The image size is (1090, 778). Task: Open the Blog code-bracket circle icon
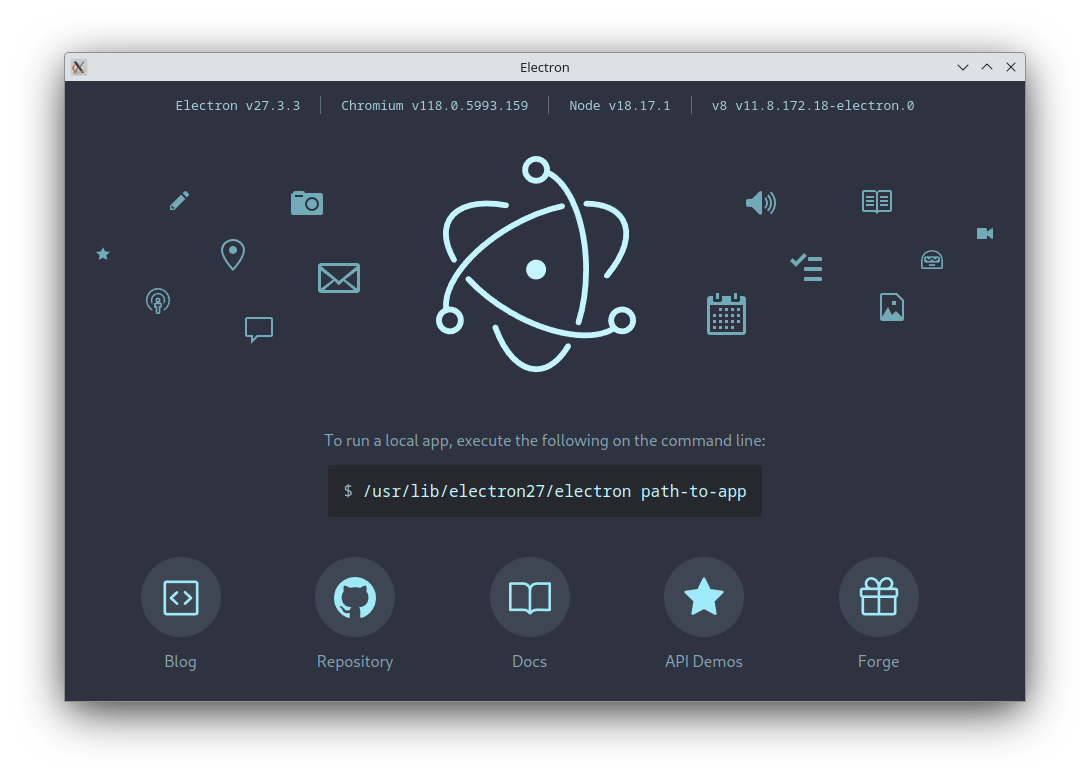click(x=181, y=597)
